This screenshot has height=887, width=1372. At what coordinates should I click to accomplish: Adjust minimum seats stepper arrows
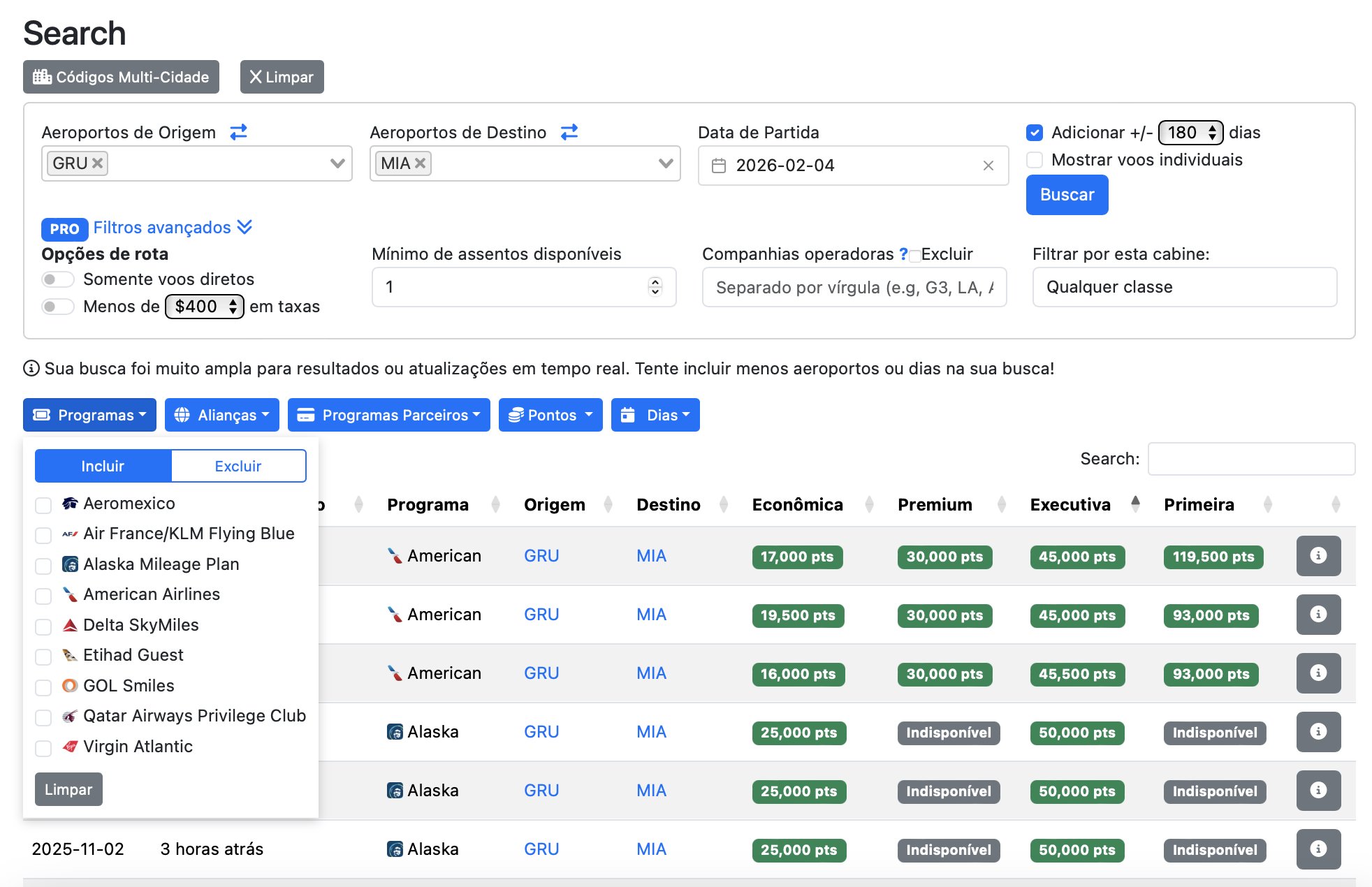click(x=655, y=287)
